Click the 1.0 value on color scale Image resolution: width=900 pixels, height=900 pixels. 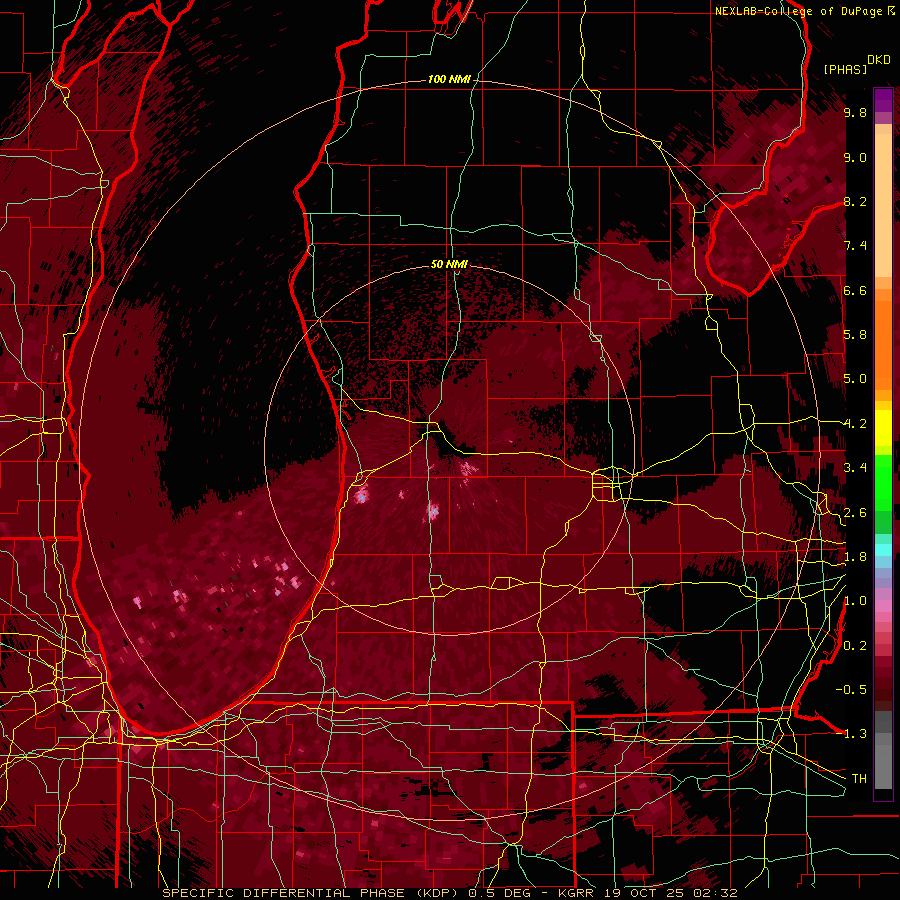coord(855,601)
